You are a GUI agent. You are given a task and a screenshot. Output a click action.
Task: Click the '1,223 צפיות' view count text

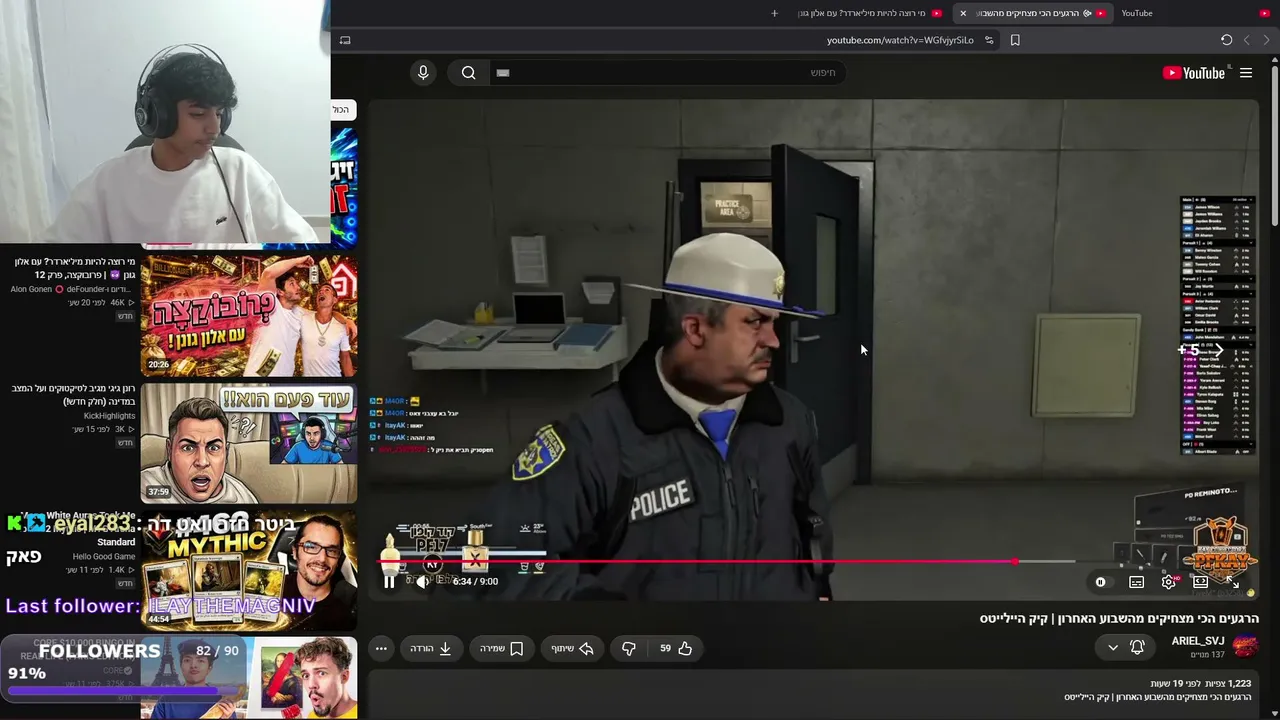1226,684
